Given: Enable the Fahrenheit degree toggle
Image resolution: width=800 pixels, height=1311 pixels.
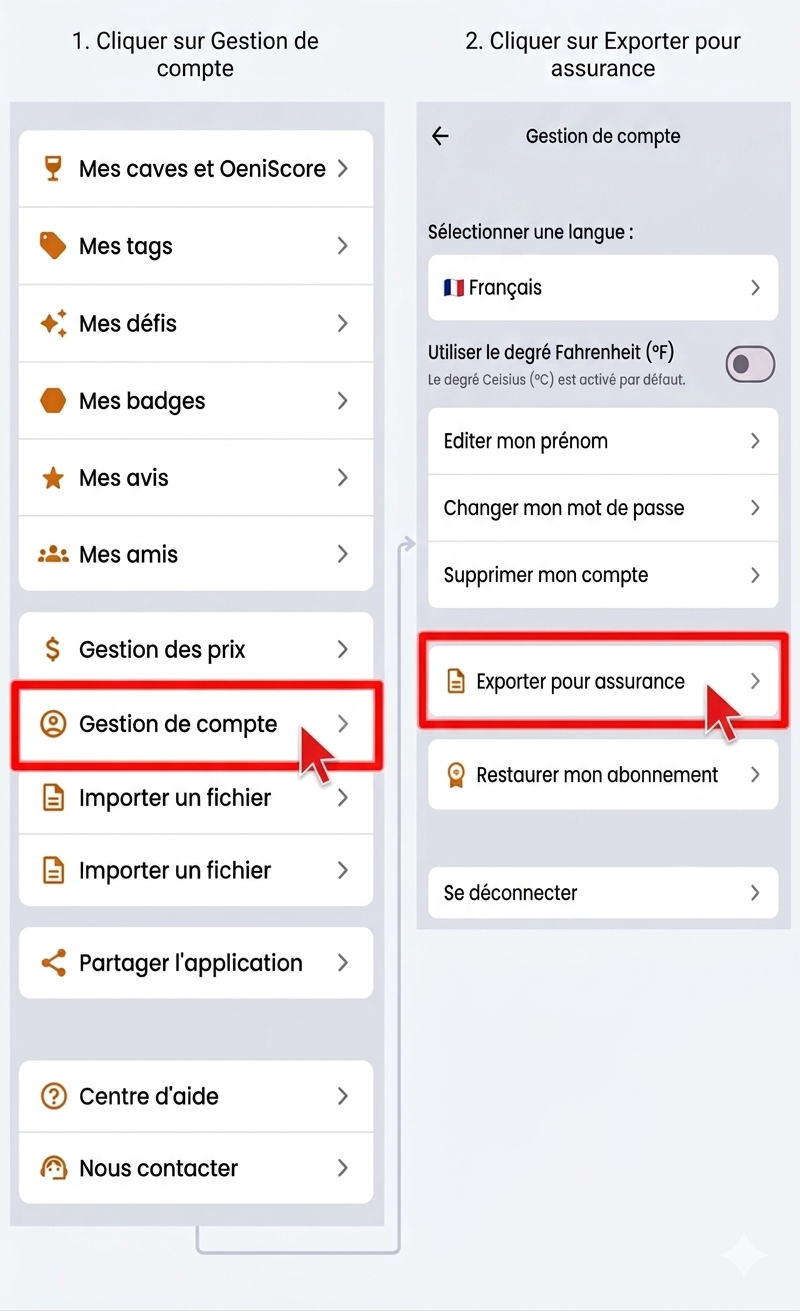Looking at the screenshot, I should pos(750,363).
